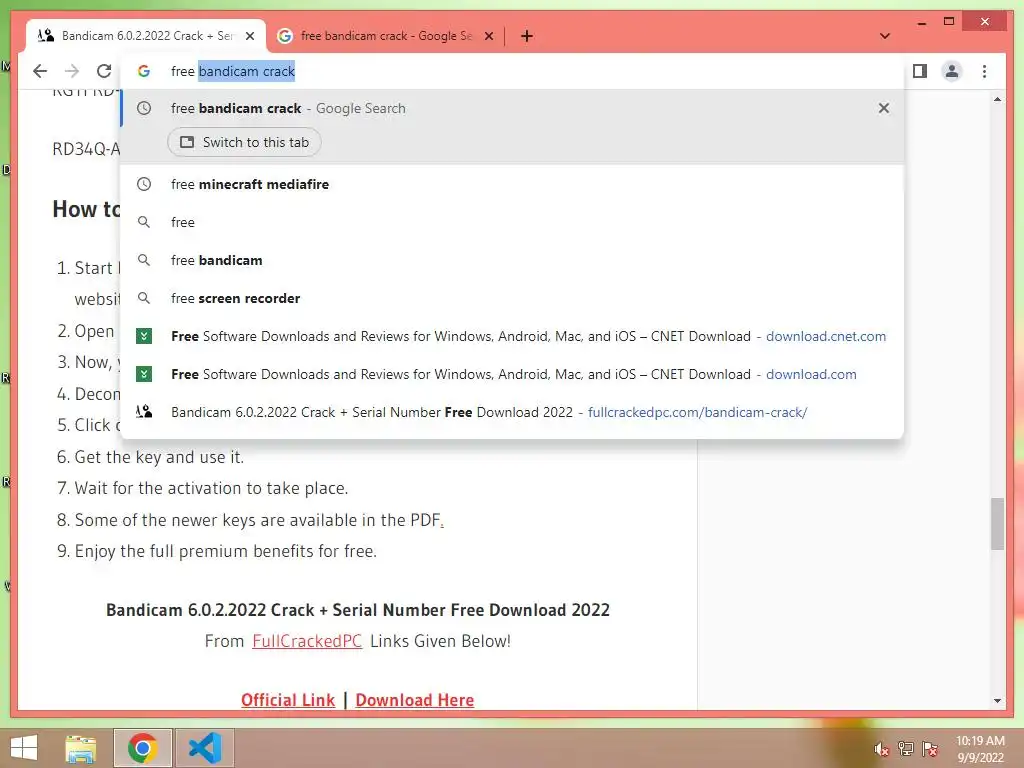Open Visual Studio Code from taskbar
Image resolution: width=1024 pixels, height=768 pixels.
point(205,748)
